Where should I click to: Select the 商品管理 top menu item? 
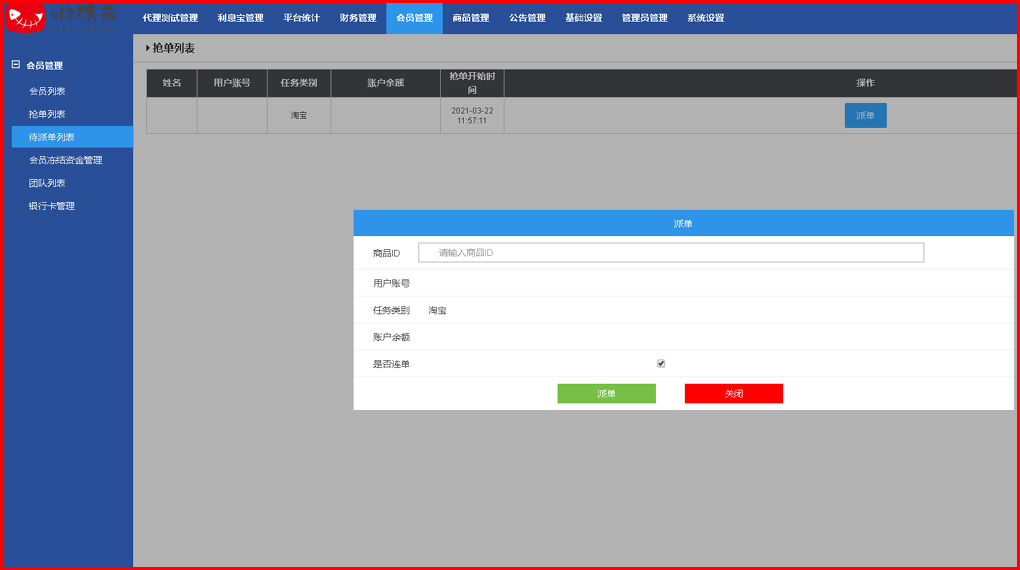(471, 18)
